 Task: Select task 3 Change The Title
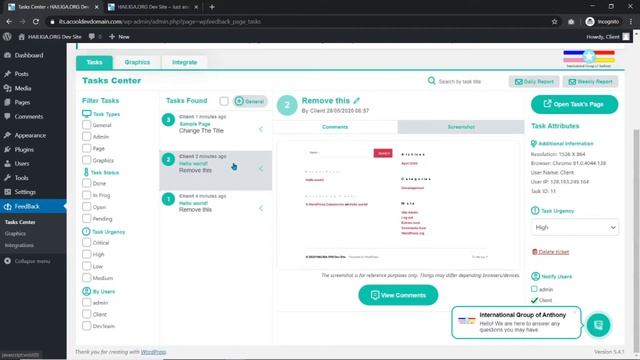pos(216,131)
